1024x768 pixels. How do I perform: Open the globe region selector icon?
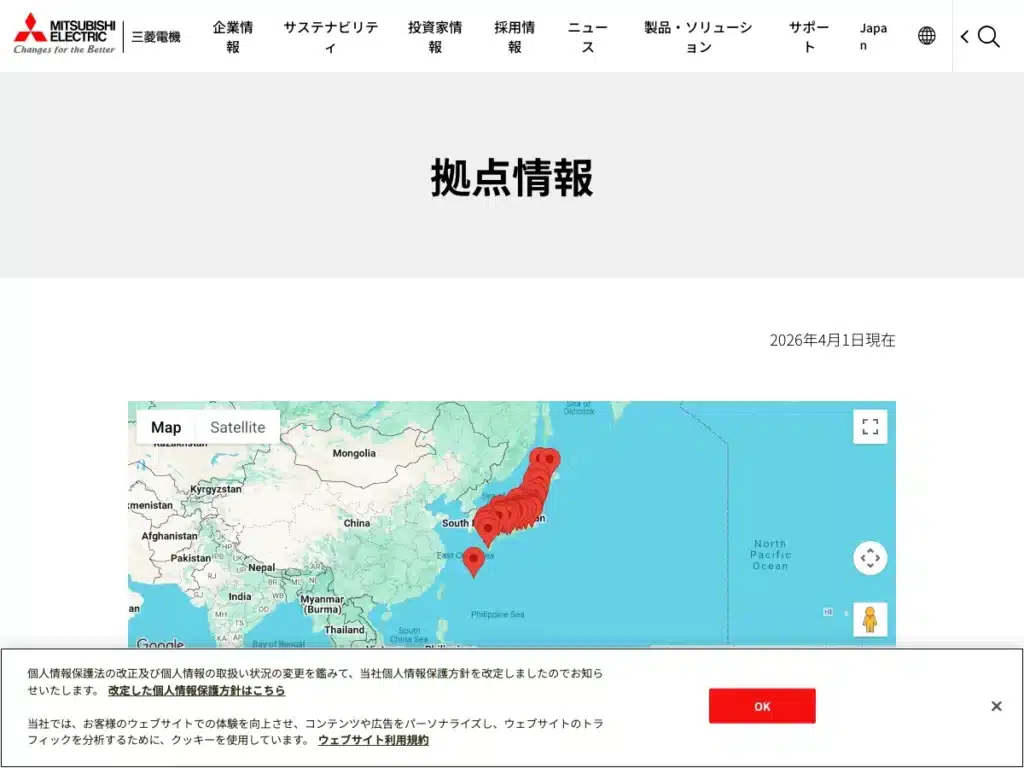tap(926, 35)
